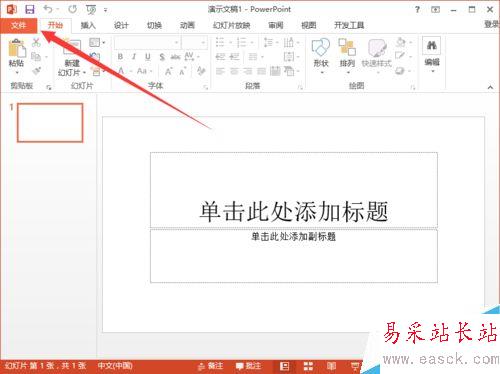
Task: Switch to the 设计 tab
Action: tap(121, 25)
